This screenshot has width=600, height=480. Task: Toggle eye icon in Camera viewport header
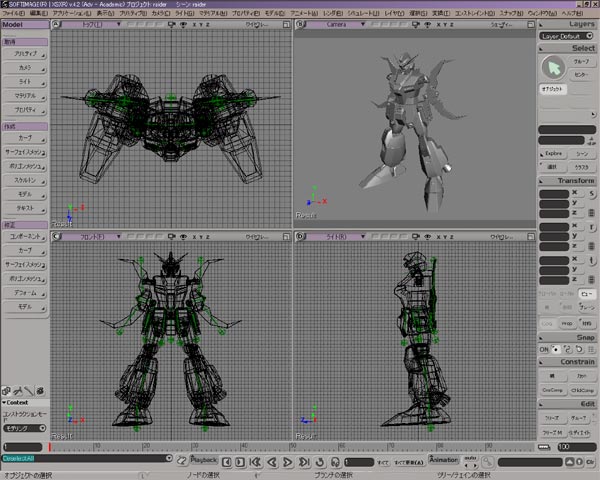click(x=428, y=24)
